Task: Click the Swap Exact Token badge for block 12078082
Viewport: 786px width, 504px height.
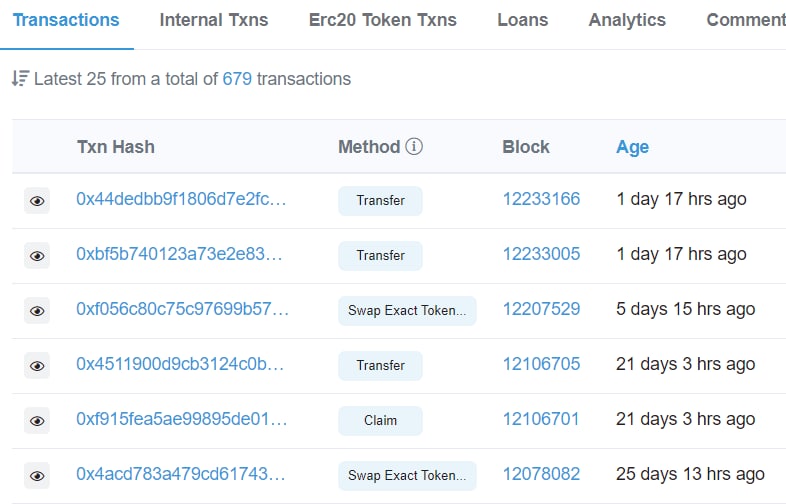Action: (x=407, y=475)
